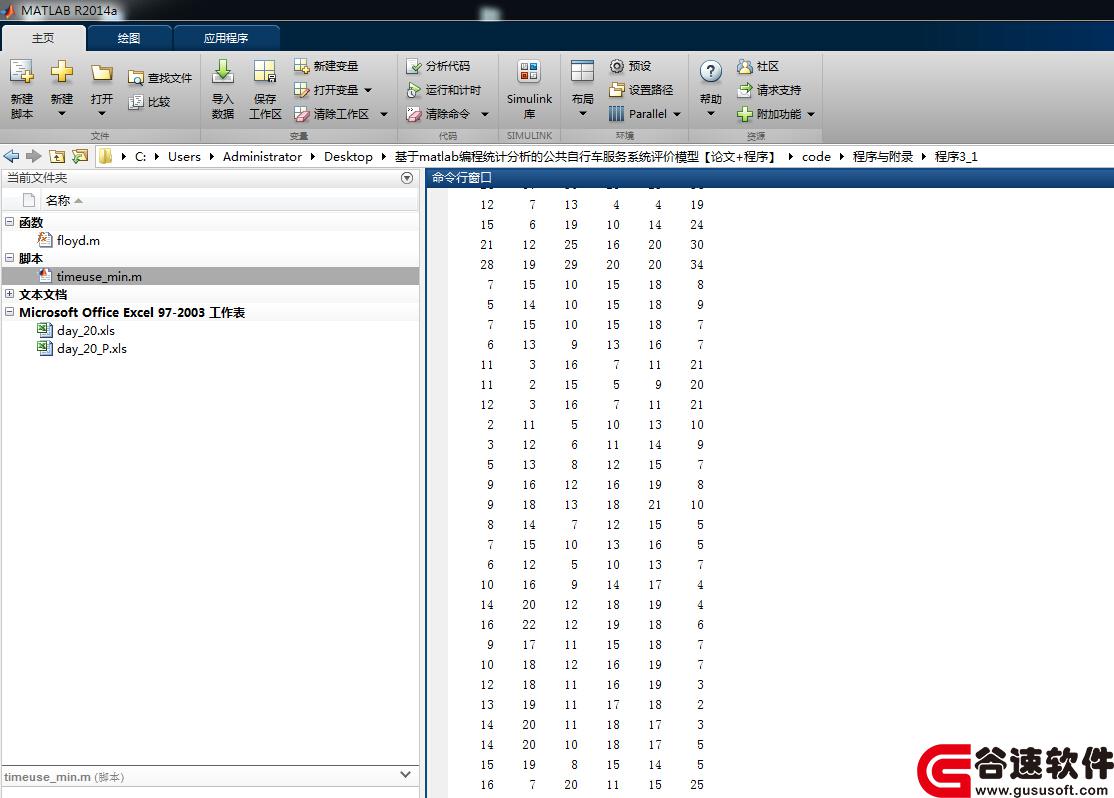Click the 程序与附录 path segment

(883, 156)
